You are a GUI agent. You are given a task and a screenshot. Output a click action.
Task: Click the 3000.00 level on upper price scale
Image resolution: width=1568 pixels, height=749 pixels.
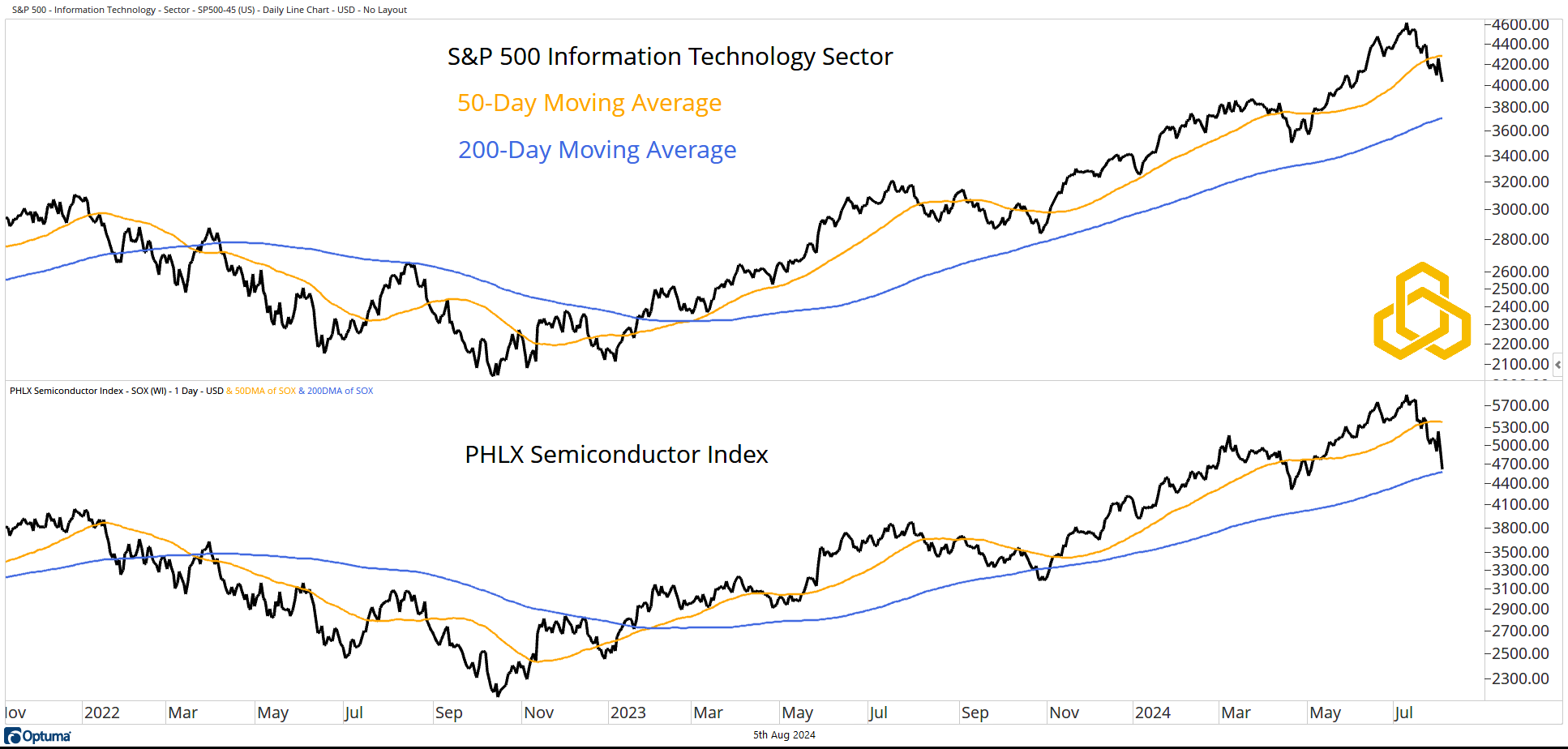tap(1520, 209)
